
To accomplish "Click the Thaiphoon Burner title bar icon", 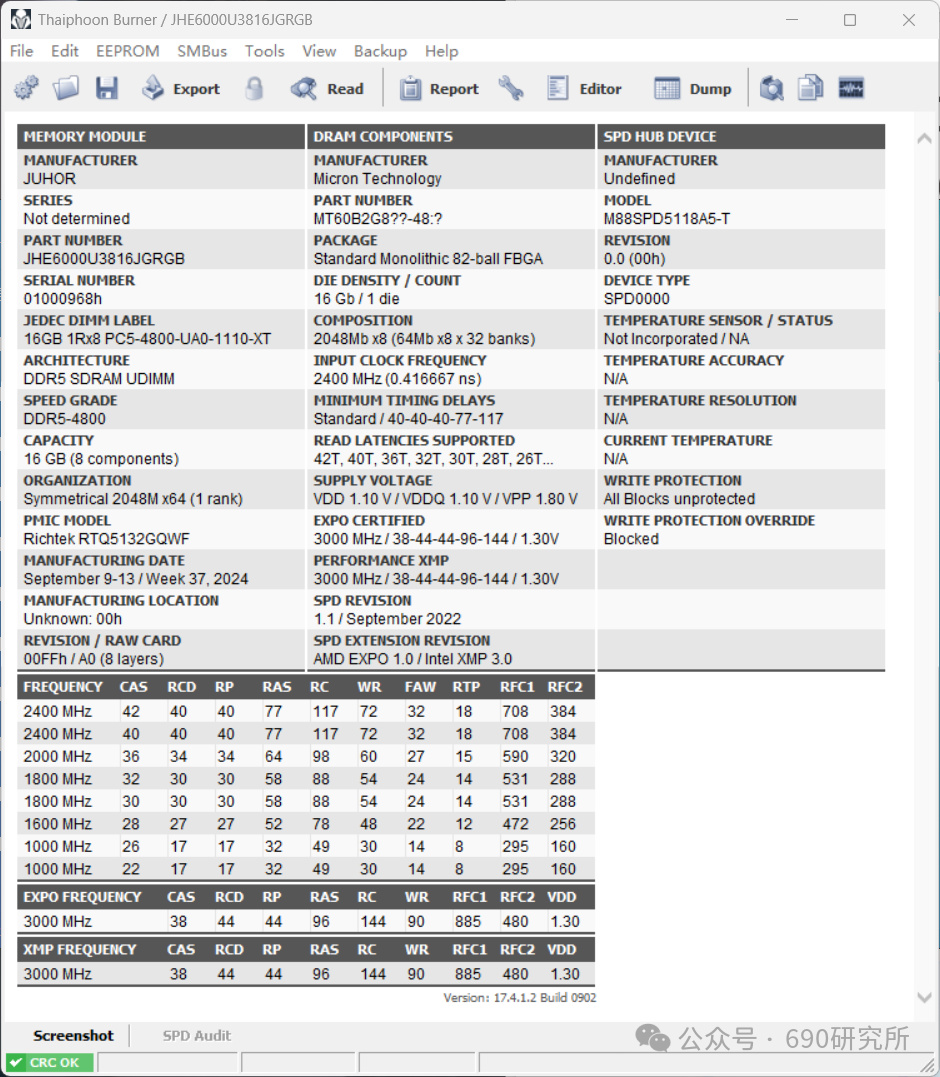I will click(x=21, y=19).
